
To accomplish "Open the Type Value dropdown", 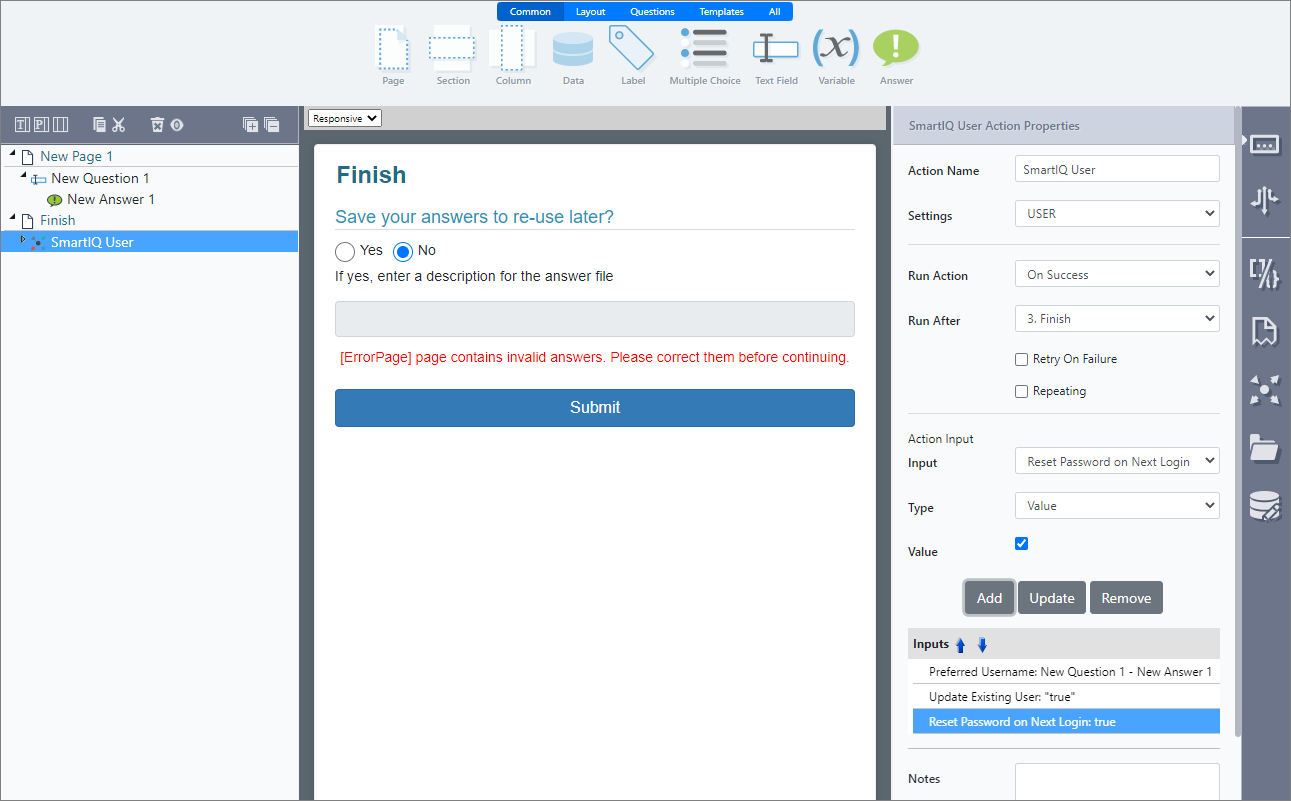I will (1117, 506).
